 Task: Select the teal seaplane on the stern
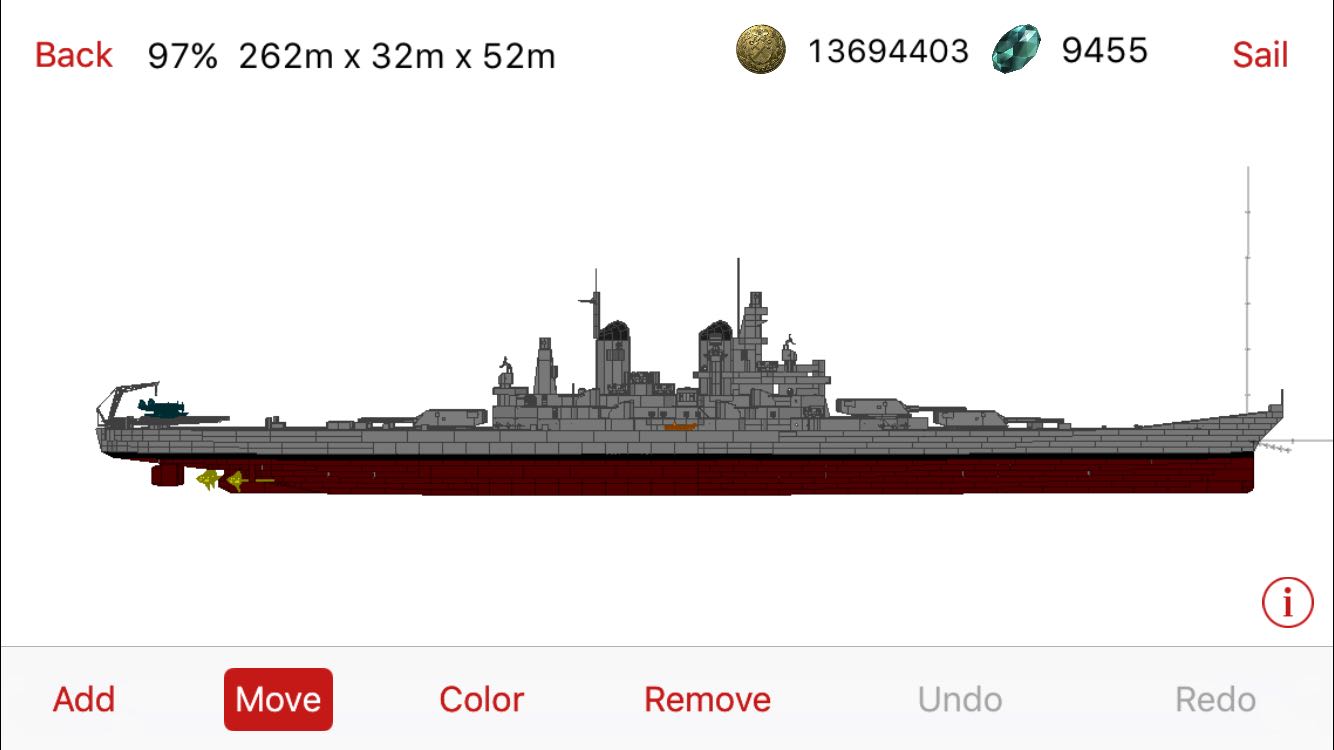pos(162,407)
